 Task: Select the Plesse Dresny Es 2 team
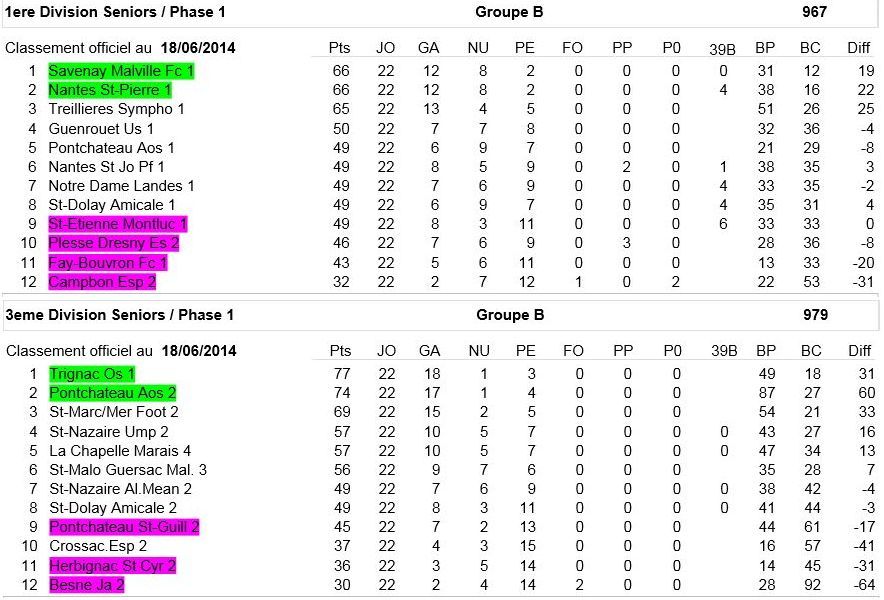[x=114, y=244]
